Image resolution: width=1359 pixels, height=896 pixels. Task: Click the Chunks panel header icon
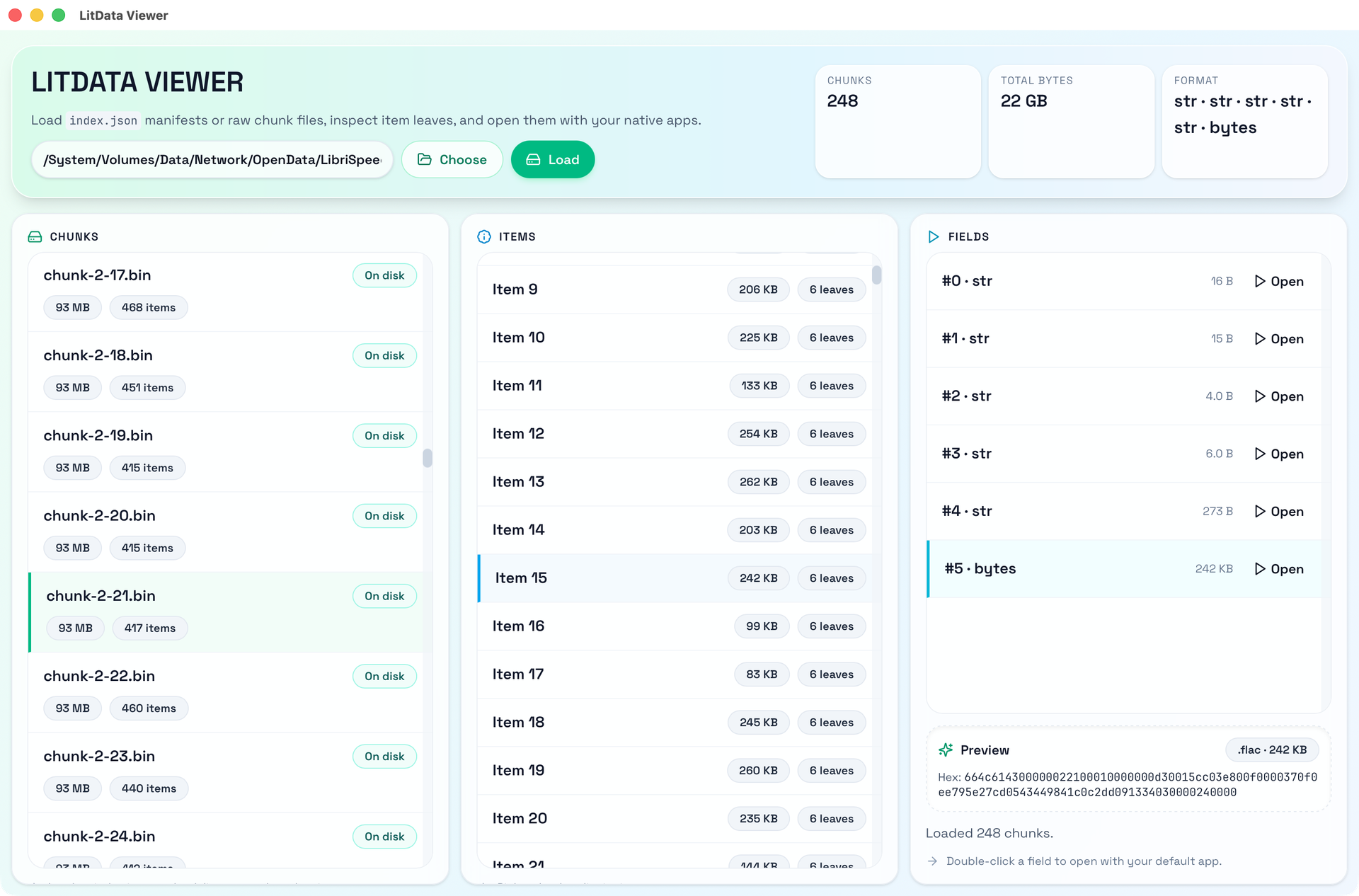(x=35, y=236)
